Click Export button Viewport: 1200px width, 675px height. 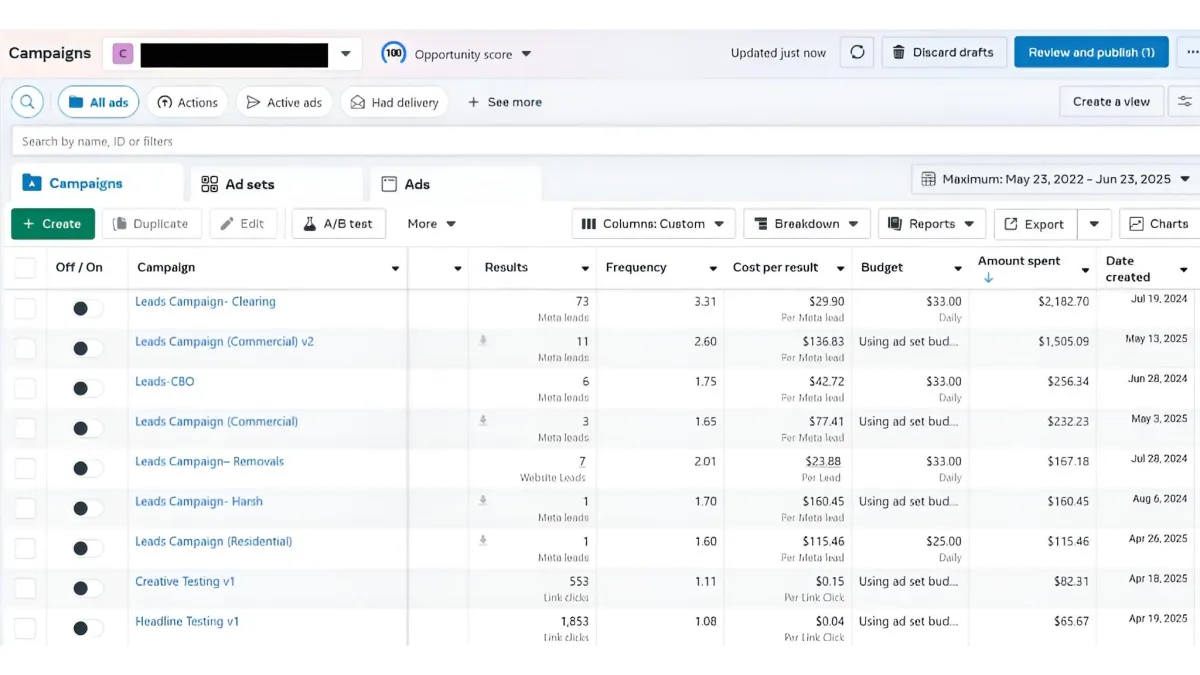pyautogui.click(x=1034, y=224)
